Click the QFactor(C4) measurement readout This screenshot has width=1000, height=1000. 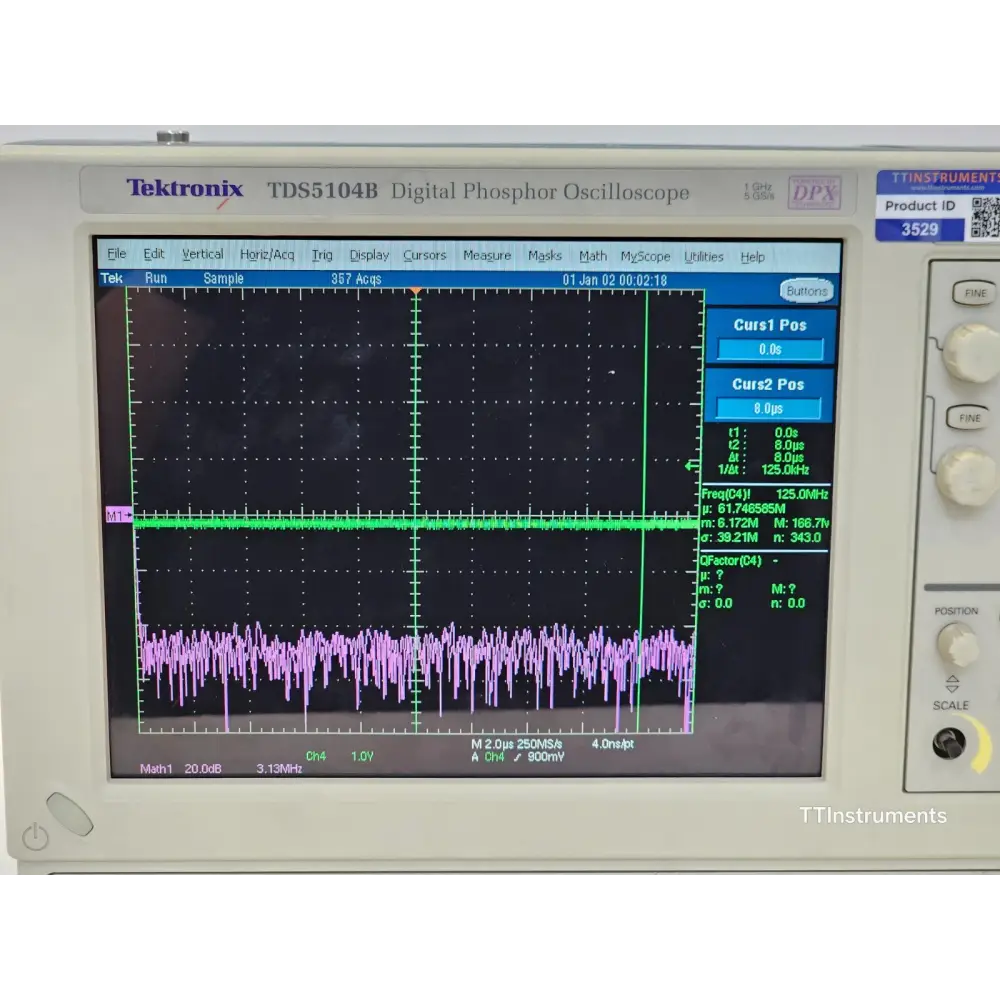(739, 561)
